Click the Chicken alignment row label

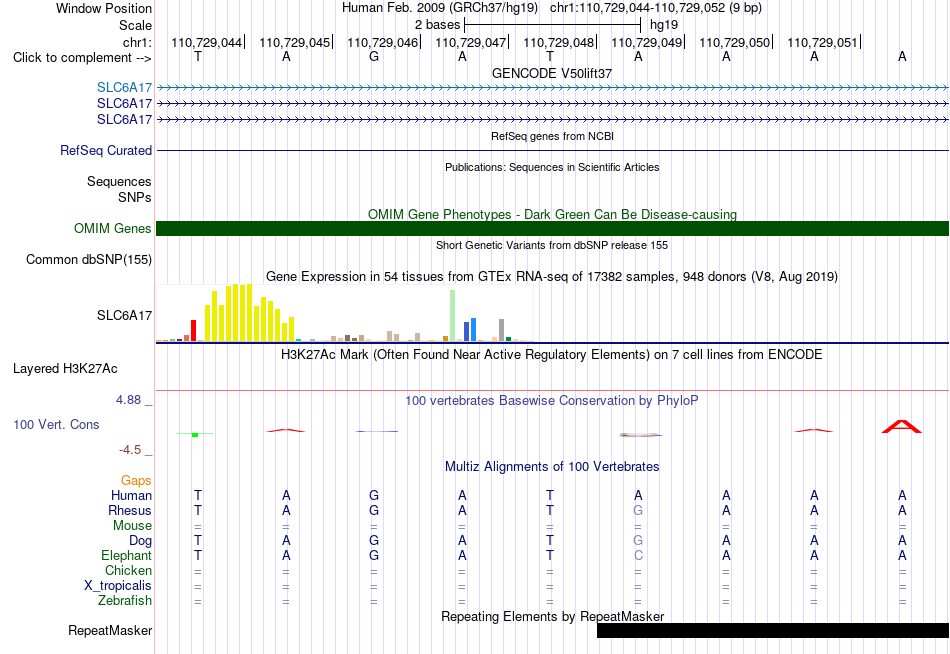(128, 570)
